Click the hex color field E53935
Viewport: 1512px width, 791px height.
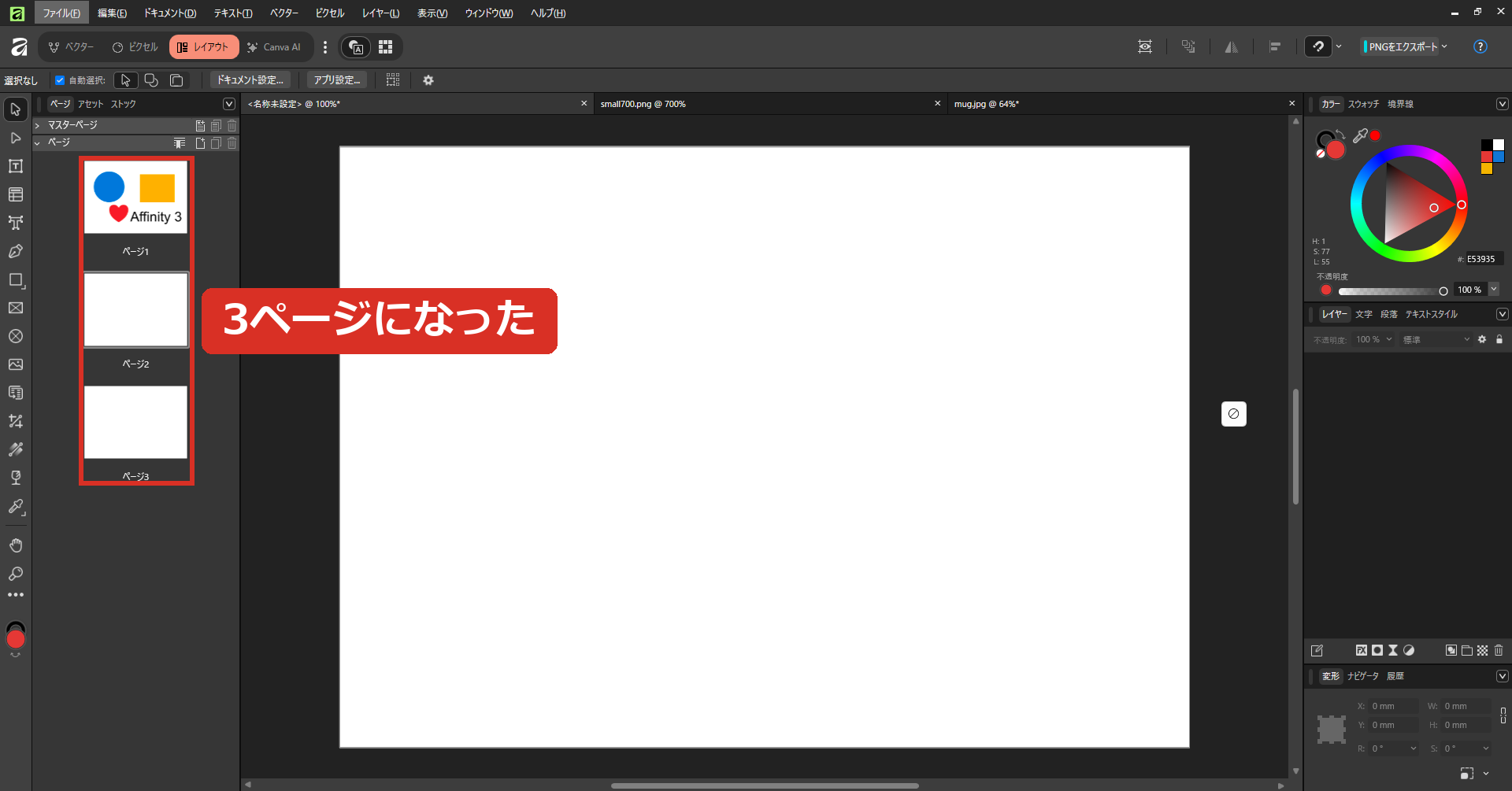pos(1484,259)
